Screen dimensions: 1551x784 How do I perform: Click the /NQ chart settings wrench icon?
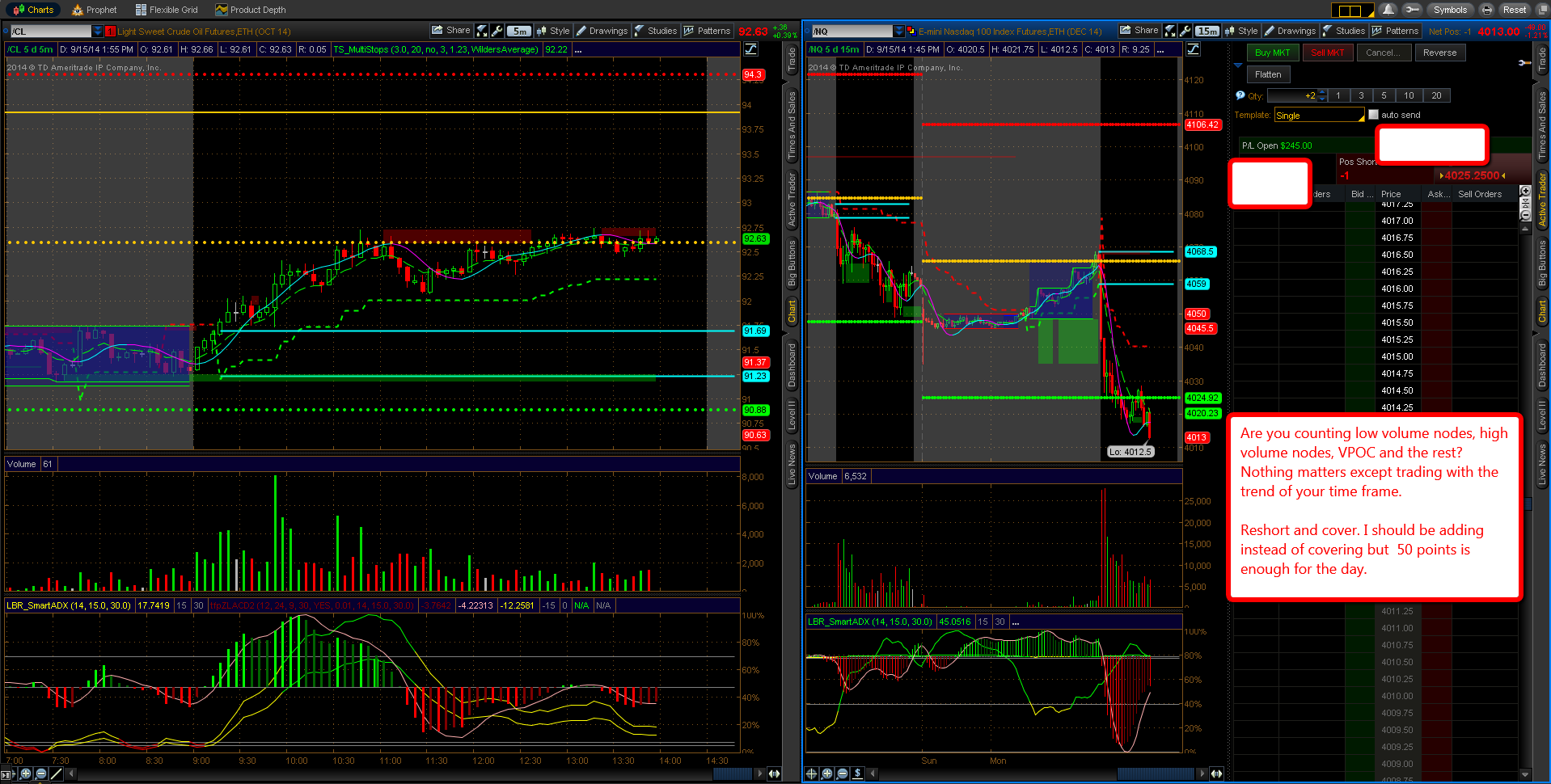[1185, 31]
